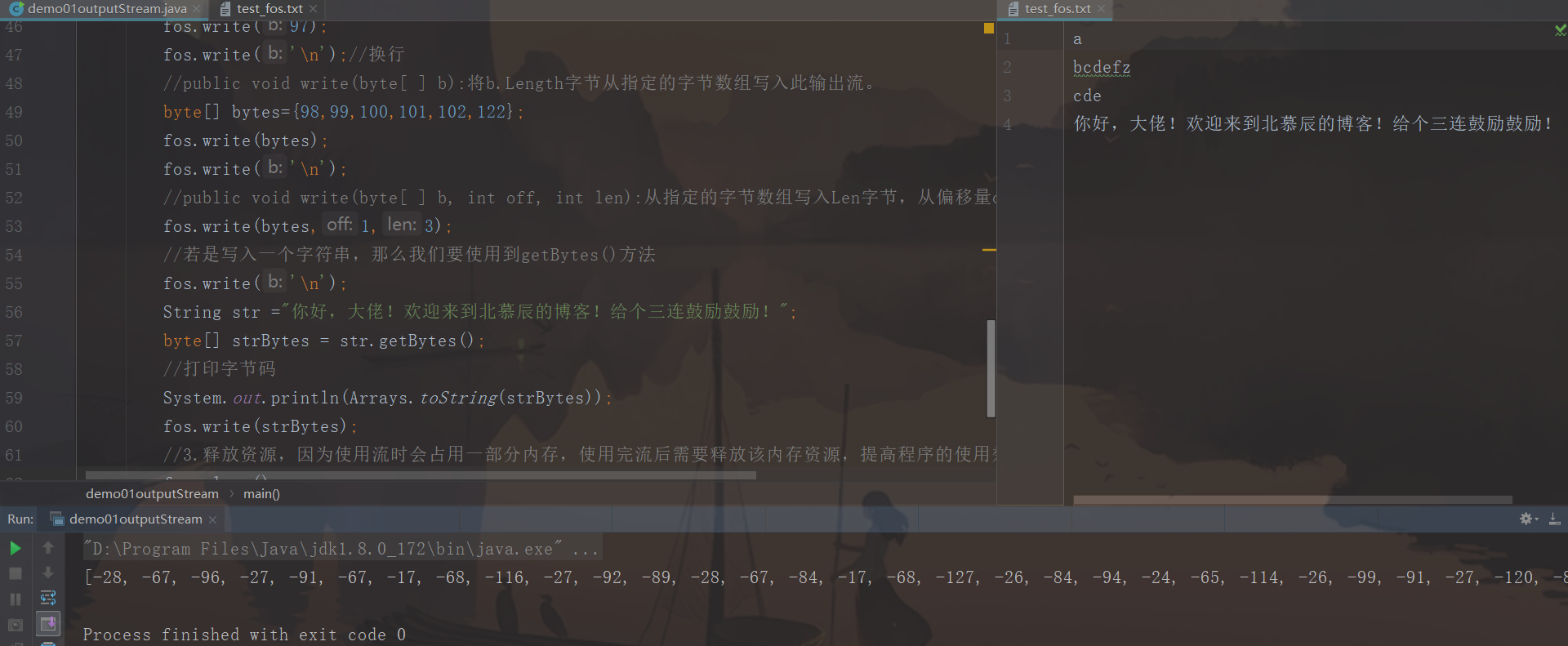The height and width of the screenshot is (646, 1568).
Task: Click 'Process finished with exit code 0'
Action: 244,635
